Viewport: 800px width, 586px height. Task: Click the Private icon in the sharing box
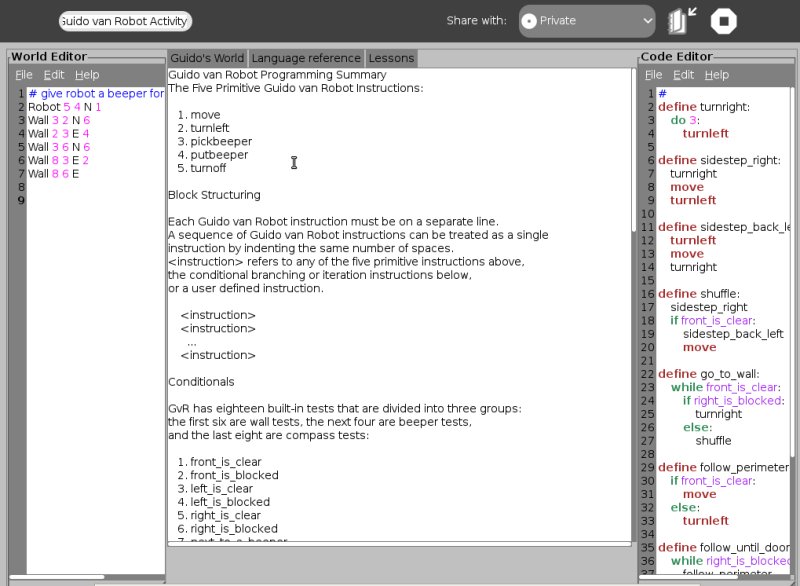coord(529,21)
